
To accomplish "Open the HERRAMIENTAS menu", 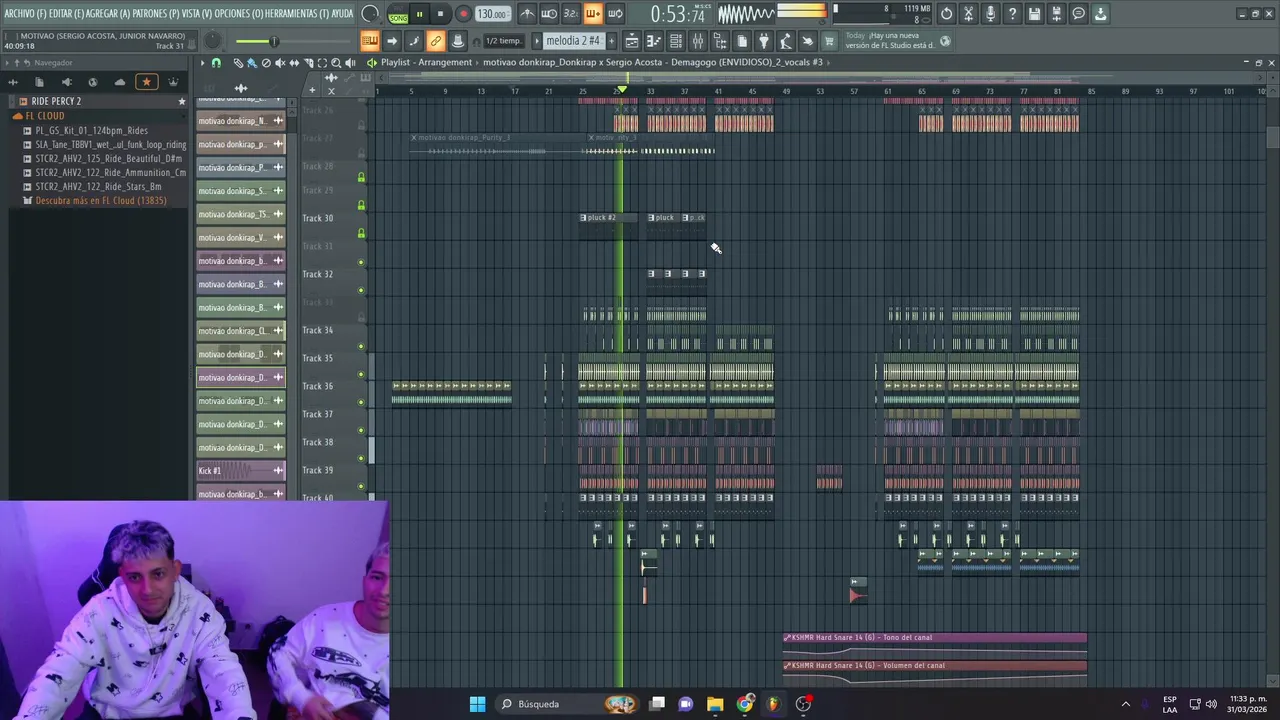I will click(x=296, y=14).
